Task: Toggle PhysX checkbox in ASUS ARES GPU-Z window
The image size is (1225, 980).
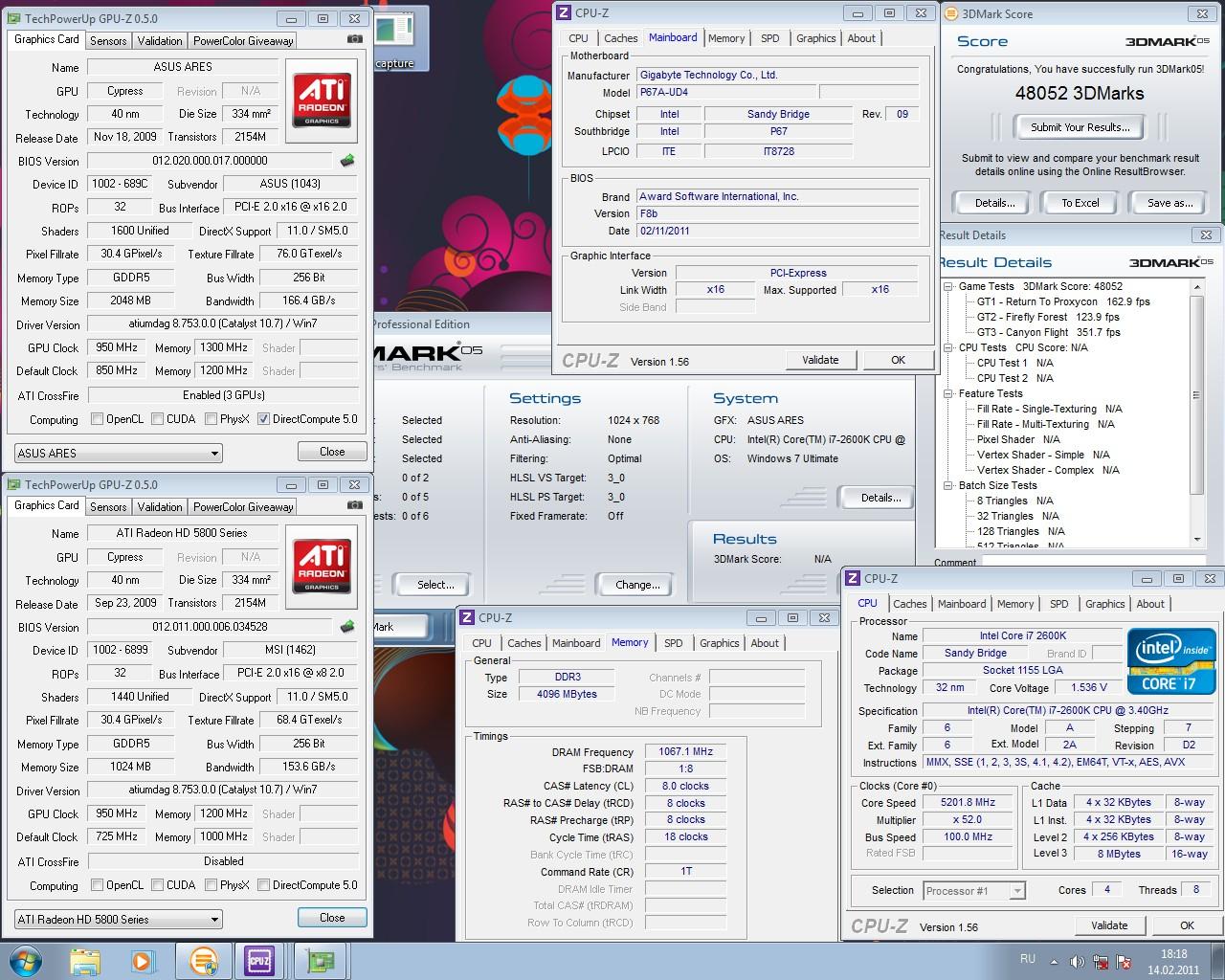Action: (211, 418)
